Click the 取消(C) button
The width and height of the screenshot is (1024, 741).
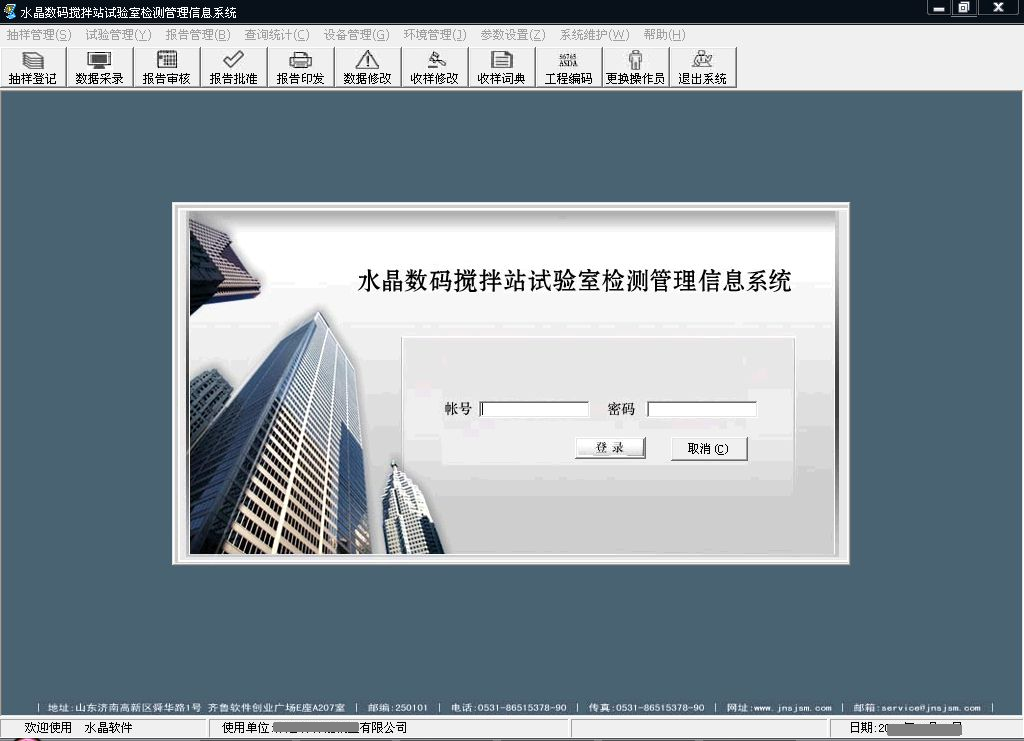pyautogui.click(x=708, y=449)
